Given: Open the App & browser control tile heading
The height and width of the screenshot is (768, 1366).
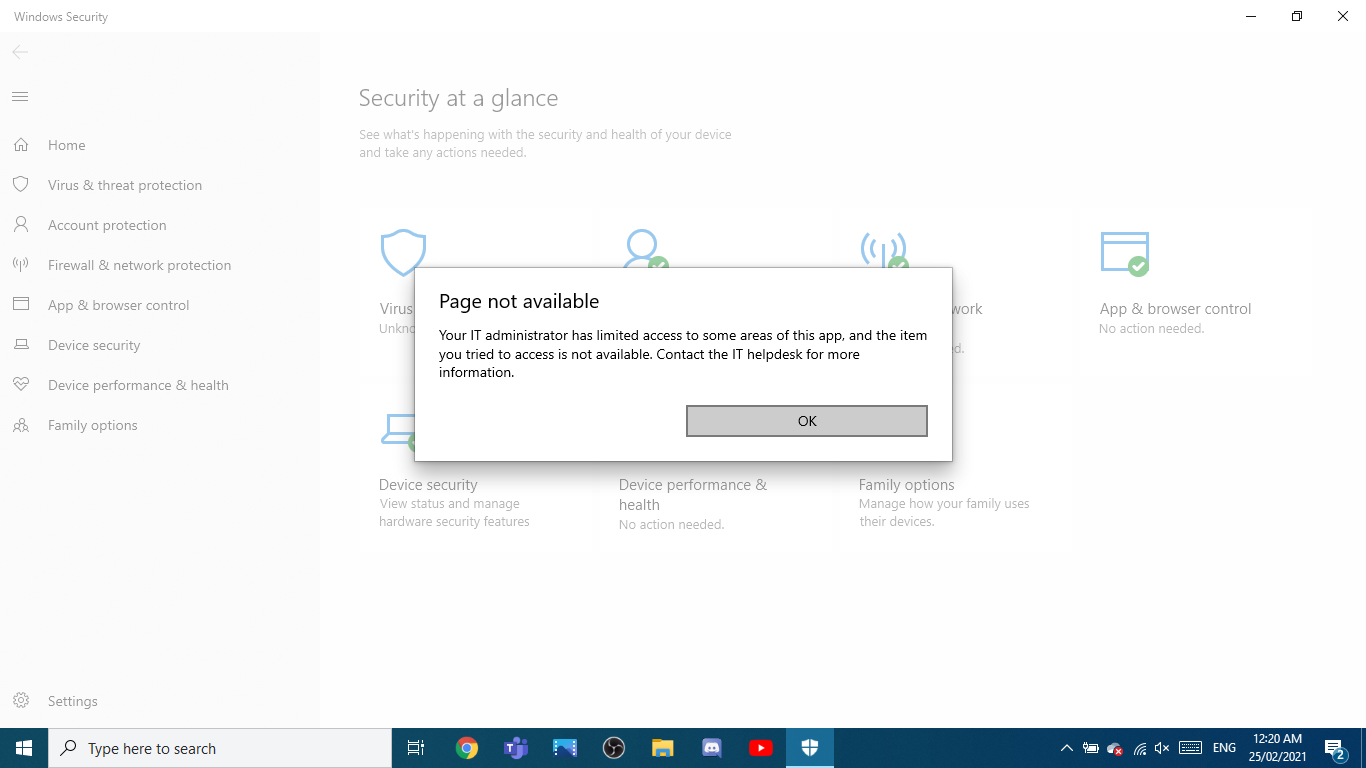Looking at the screenshot, I should coord(1175,309).
